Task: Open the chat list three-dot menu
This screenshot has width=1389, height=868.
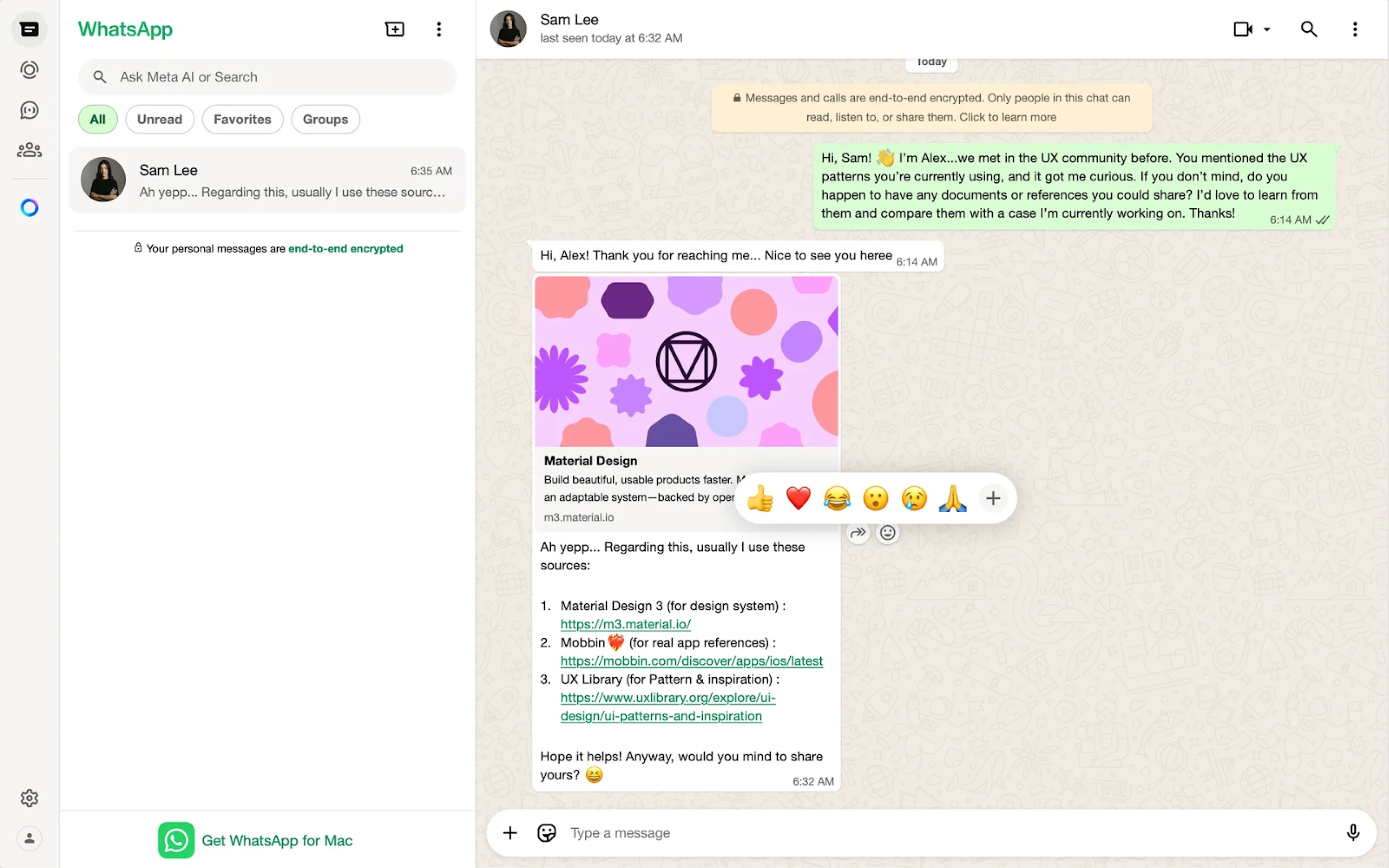Action: click(439, 29)
